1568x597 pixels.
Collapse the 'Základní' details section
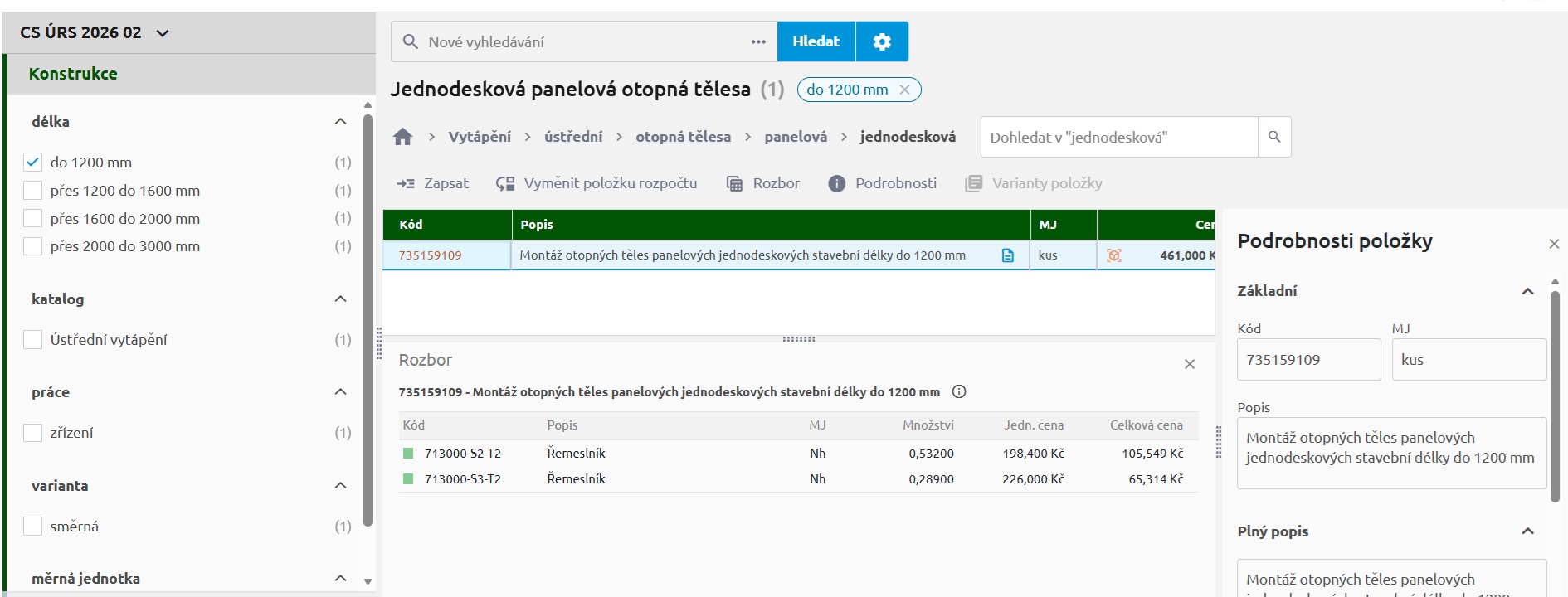coord(1527,291)
